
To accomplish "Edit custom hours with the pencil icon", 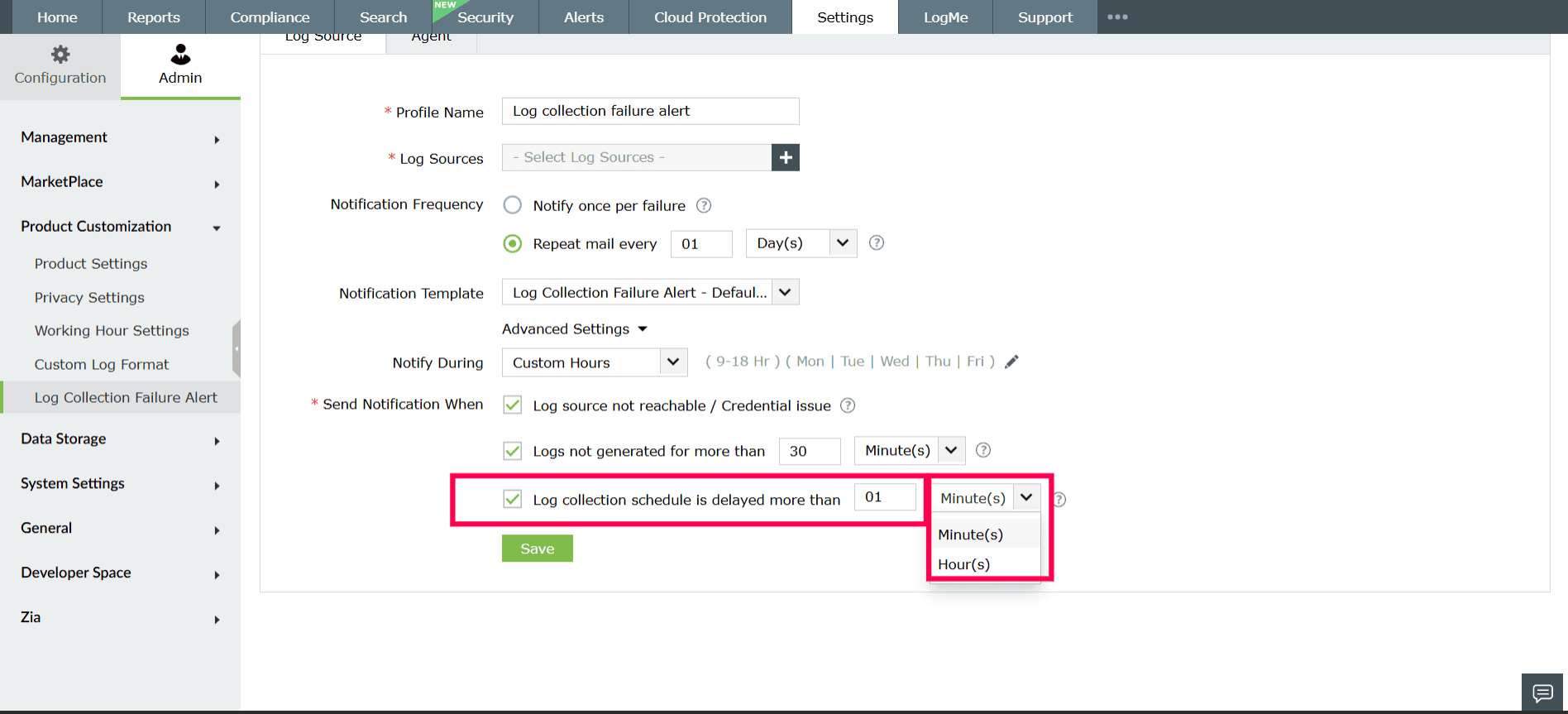I will click(x=1011, y=362).
